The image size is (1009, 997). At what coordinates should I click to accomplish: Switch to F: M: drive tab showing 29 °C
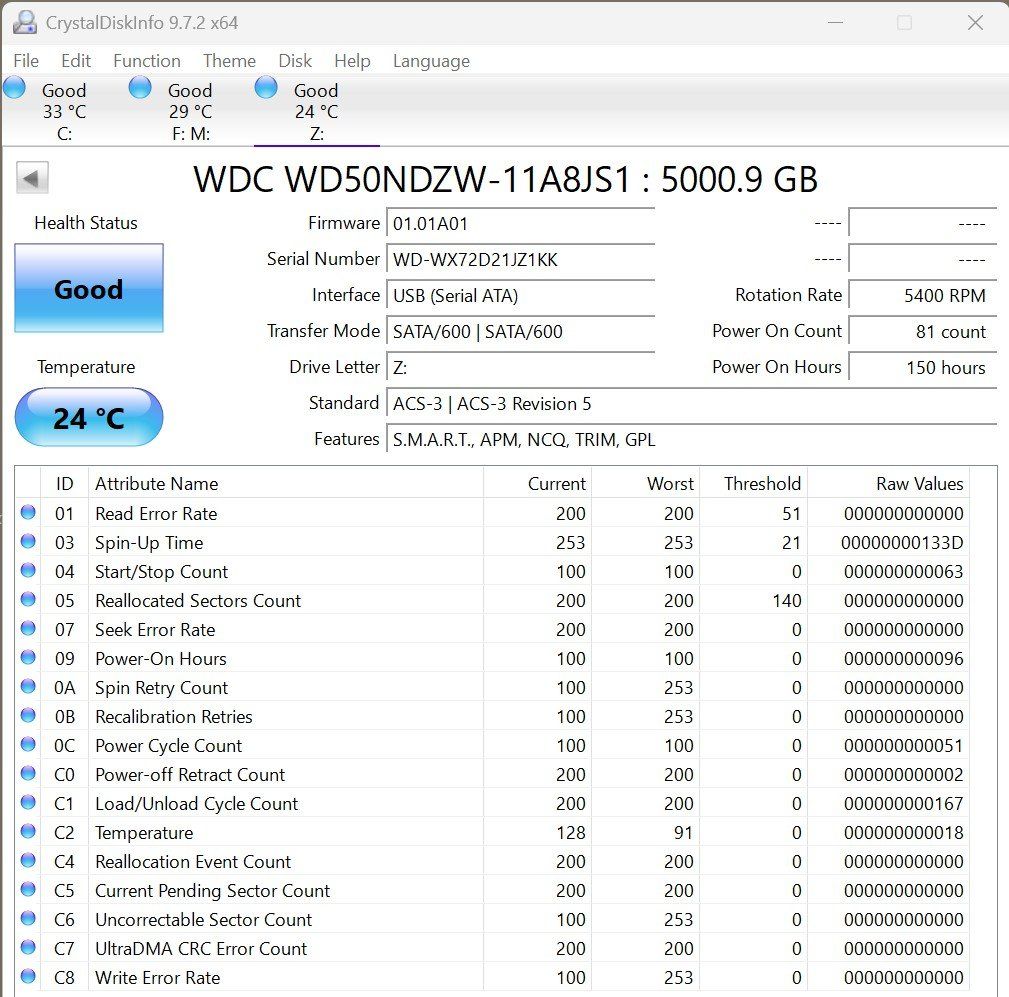tap(190, 111)
